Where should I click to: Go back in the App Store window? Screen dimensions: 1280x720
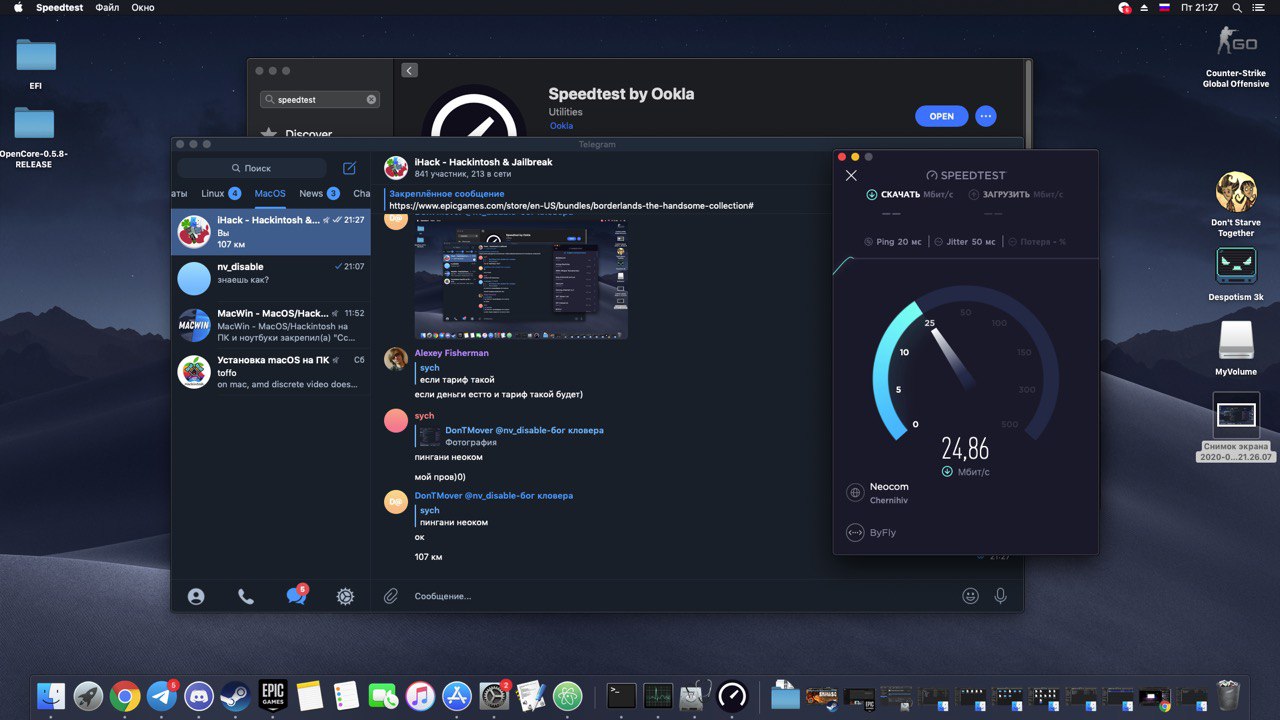(409, 70)
